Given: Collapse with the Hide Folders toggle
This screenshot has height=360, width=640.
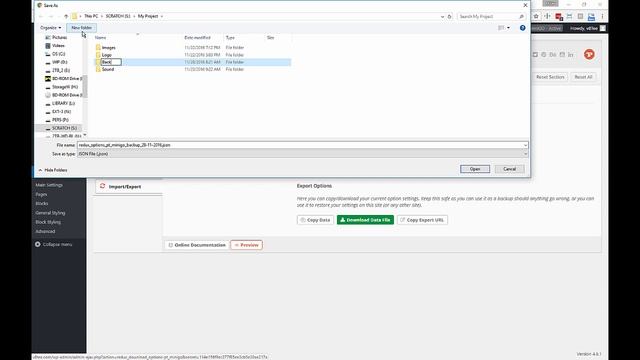Looking at the screenshot, I should 53,170.
